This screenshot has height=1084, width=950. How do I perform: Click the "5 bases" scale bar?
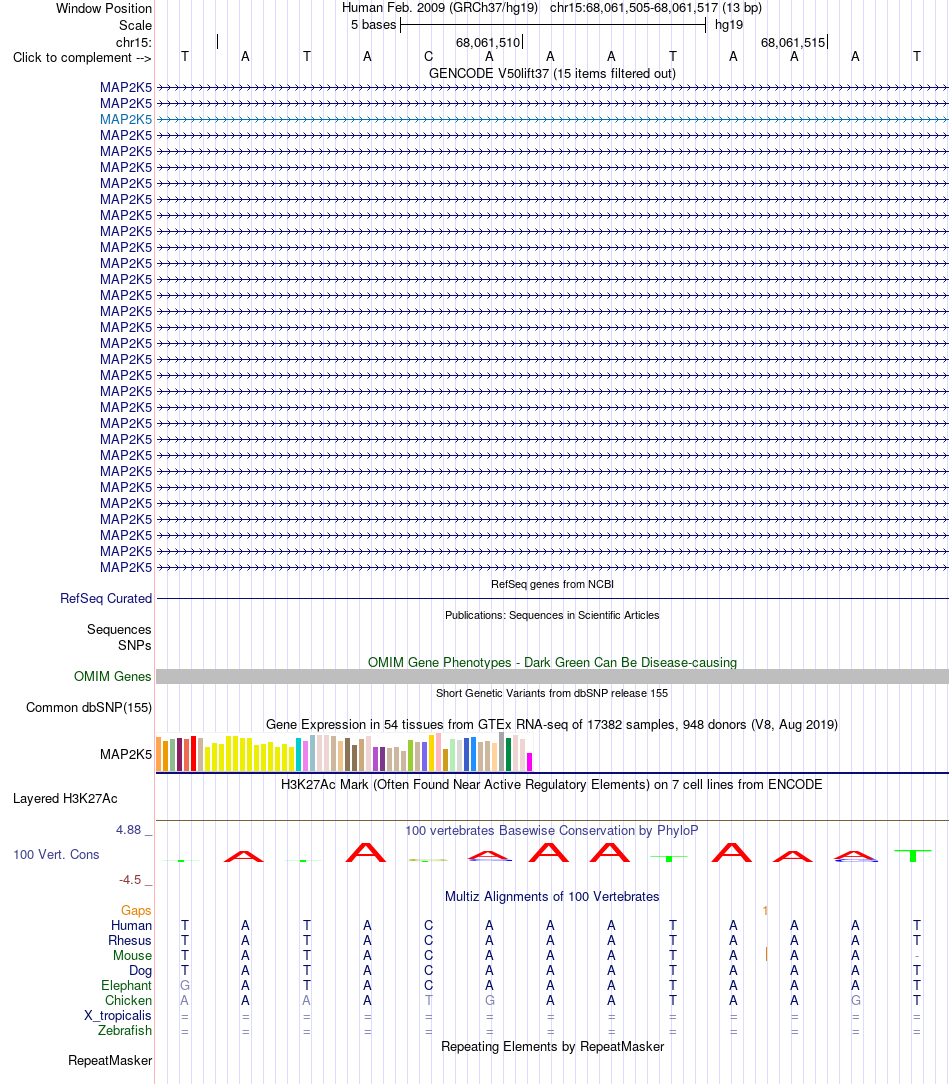(x=553, y=25)
